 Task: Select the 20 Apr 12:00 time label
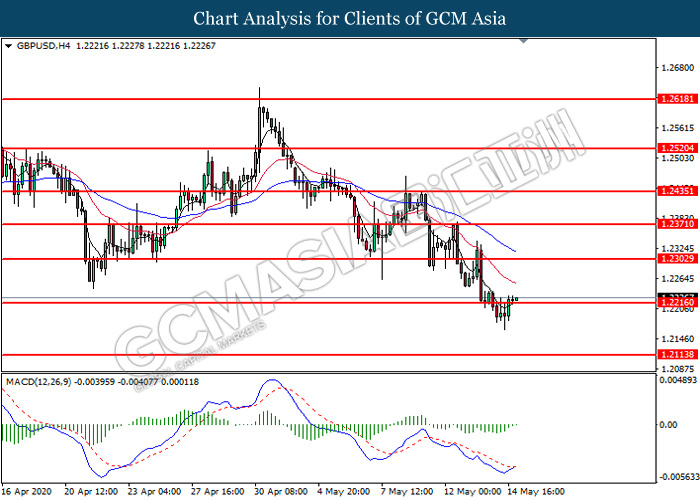pos(91,492)
